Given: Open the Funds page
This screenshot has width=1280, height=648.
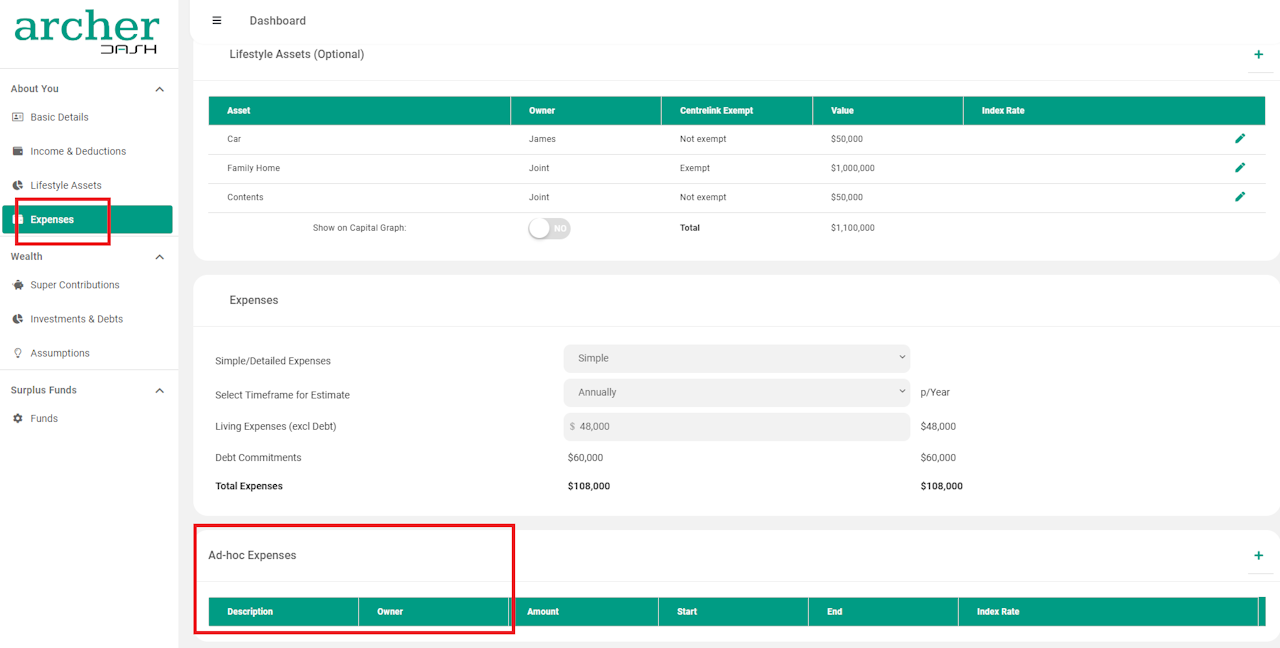Looking at the screenshot, I should tap(44, 418).
